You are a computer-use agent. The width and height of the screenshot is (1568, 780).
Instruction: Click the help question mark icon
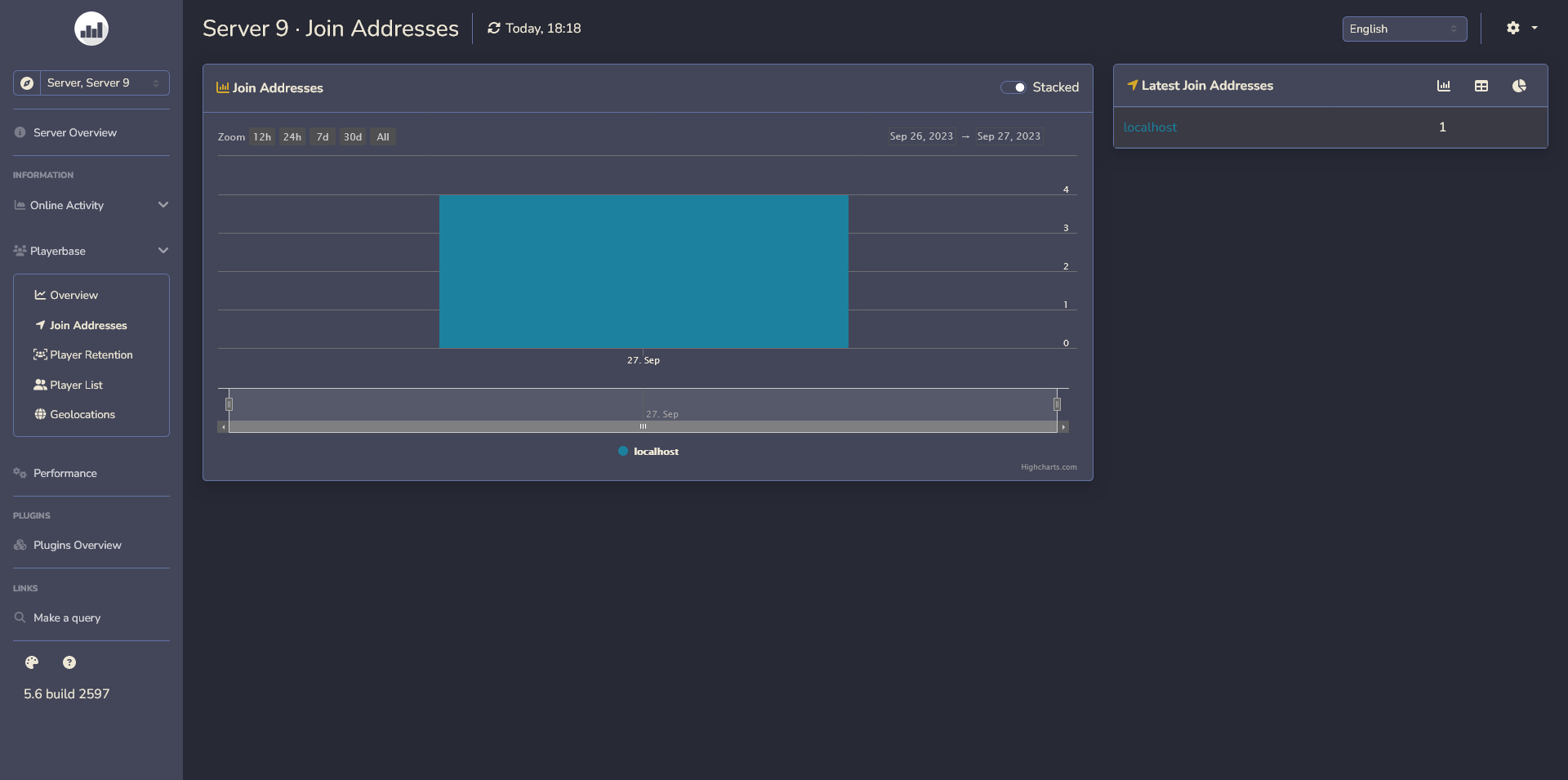[69, 662]
